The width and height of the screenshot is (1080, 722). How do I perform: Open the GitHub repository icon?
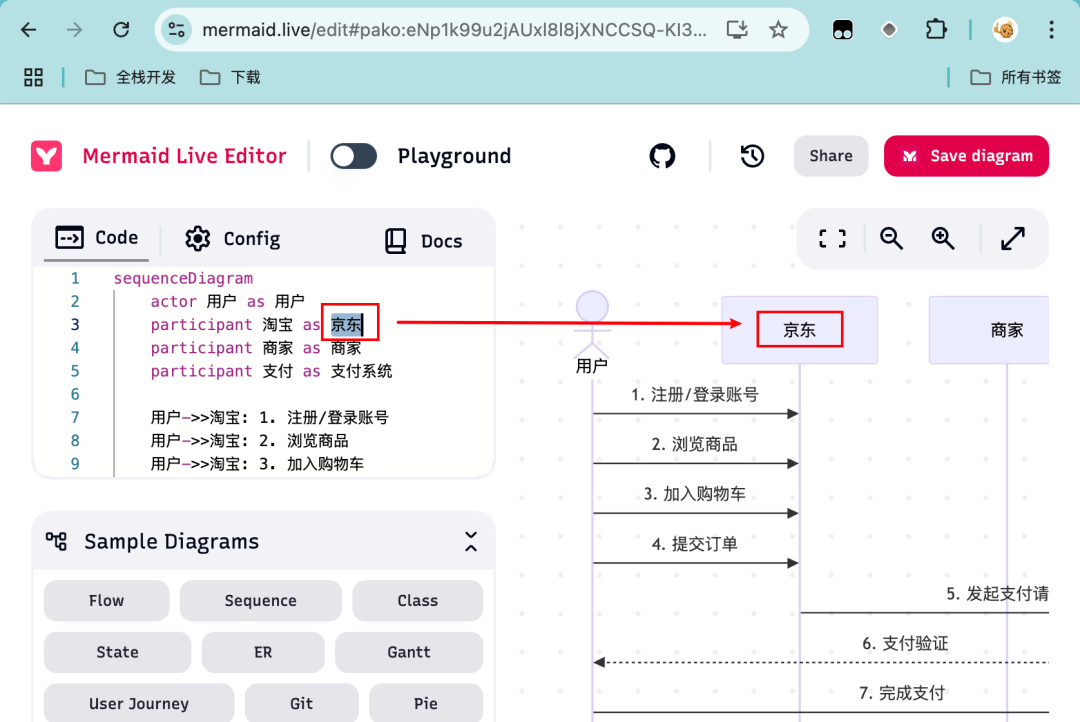click(663, 156)
